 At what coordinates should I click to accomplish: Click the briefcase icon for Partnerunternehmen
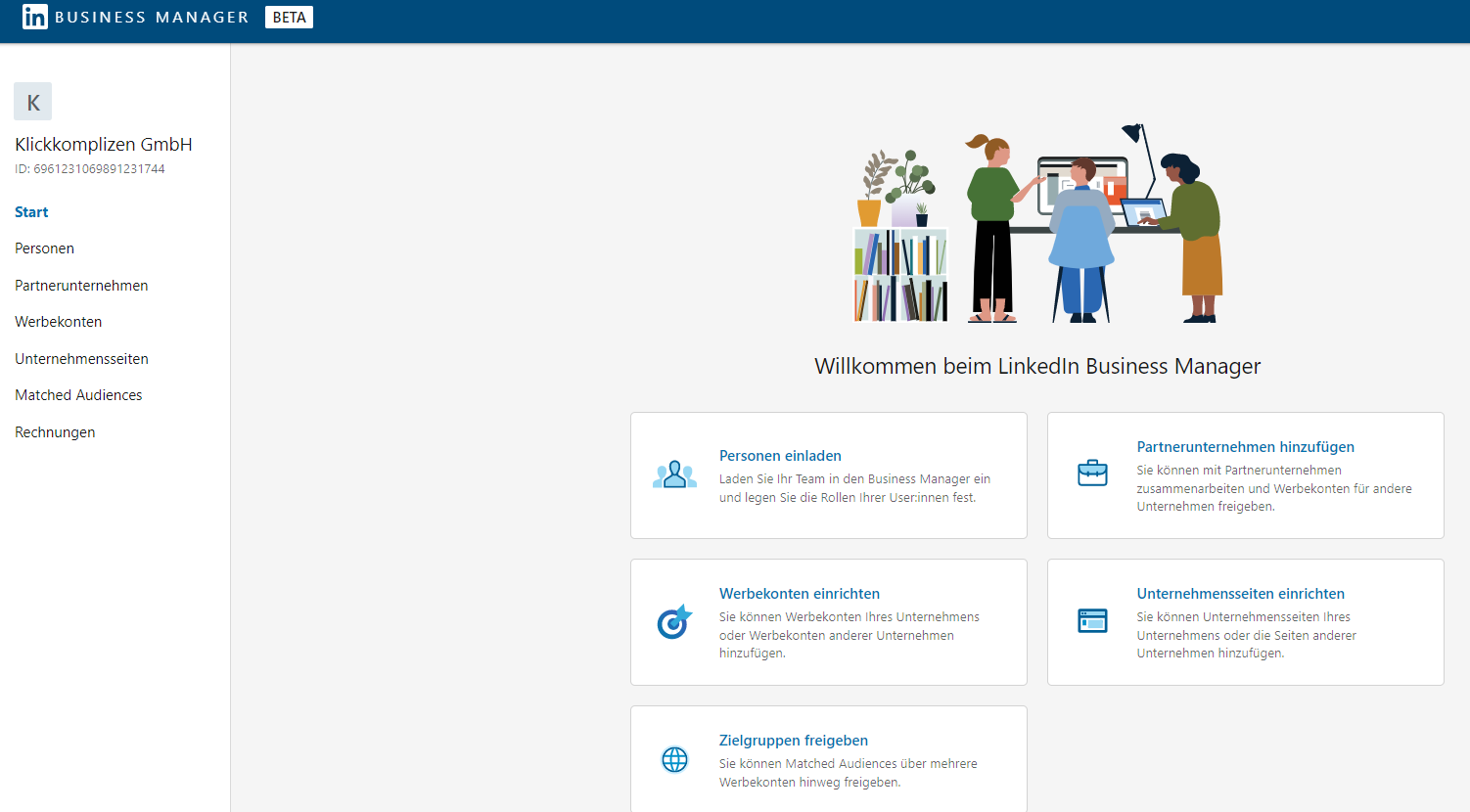pos(1092,474)
